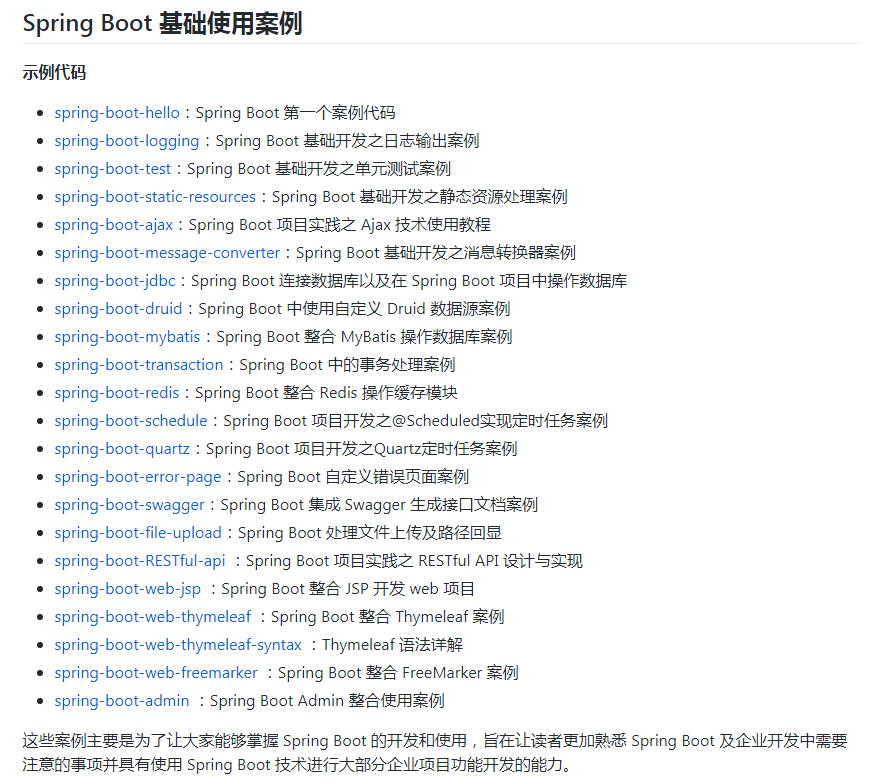
Task: Open spring-boot-message-converter link
Action: (x=167, y=253)
